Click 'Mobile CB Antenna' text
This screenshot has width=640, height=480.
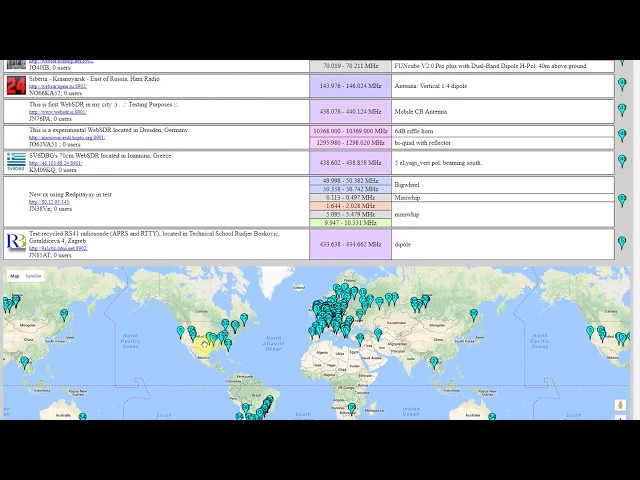click(420, 111)
